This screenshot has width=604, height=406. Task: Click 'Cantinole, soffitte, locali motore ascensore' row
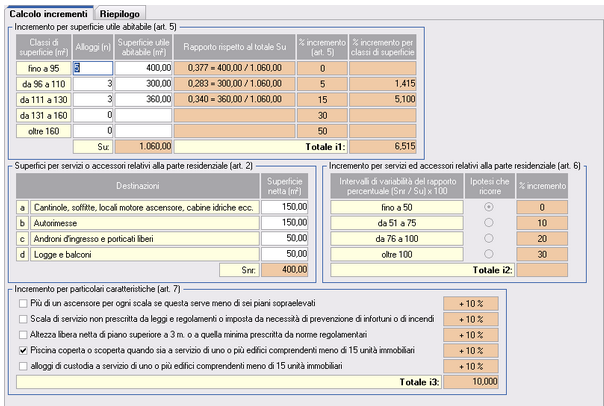coord(145,207)
